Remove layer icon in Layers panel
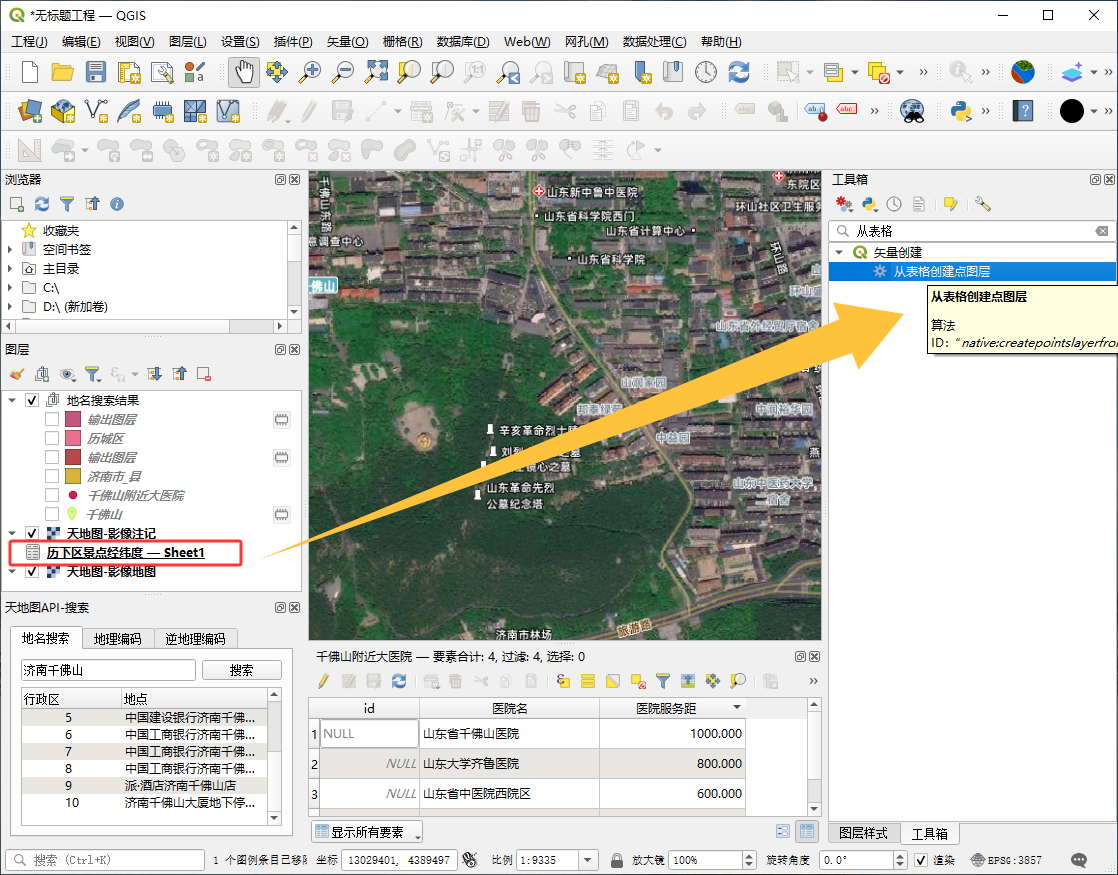 (204, 374)
